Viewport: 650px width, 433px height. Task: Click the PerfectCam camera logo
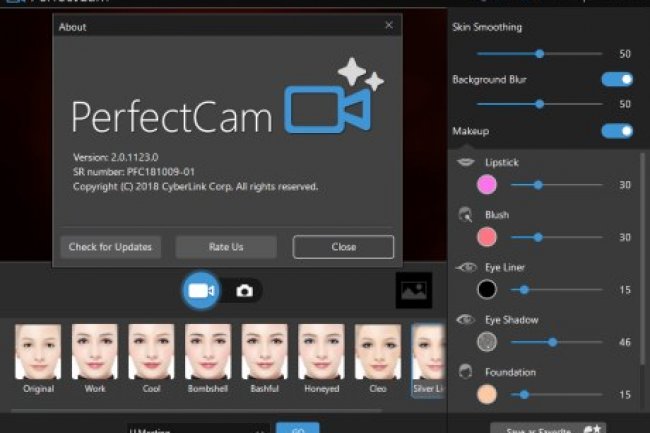coord(334,97)
